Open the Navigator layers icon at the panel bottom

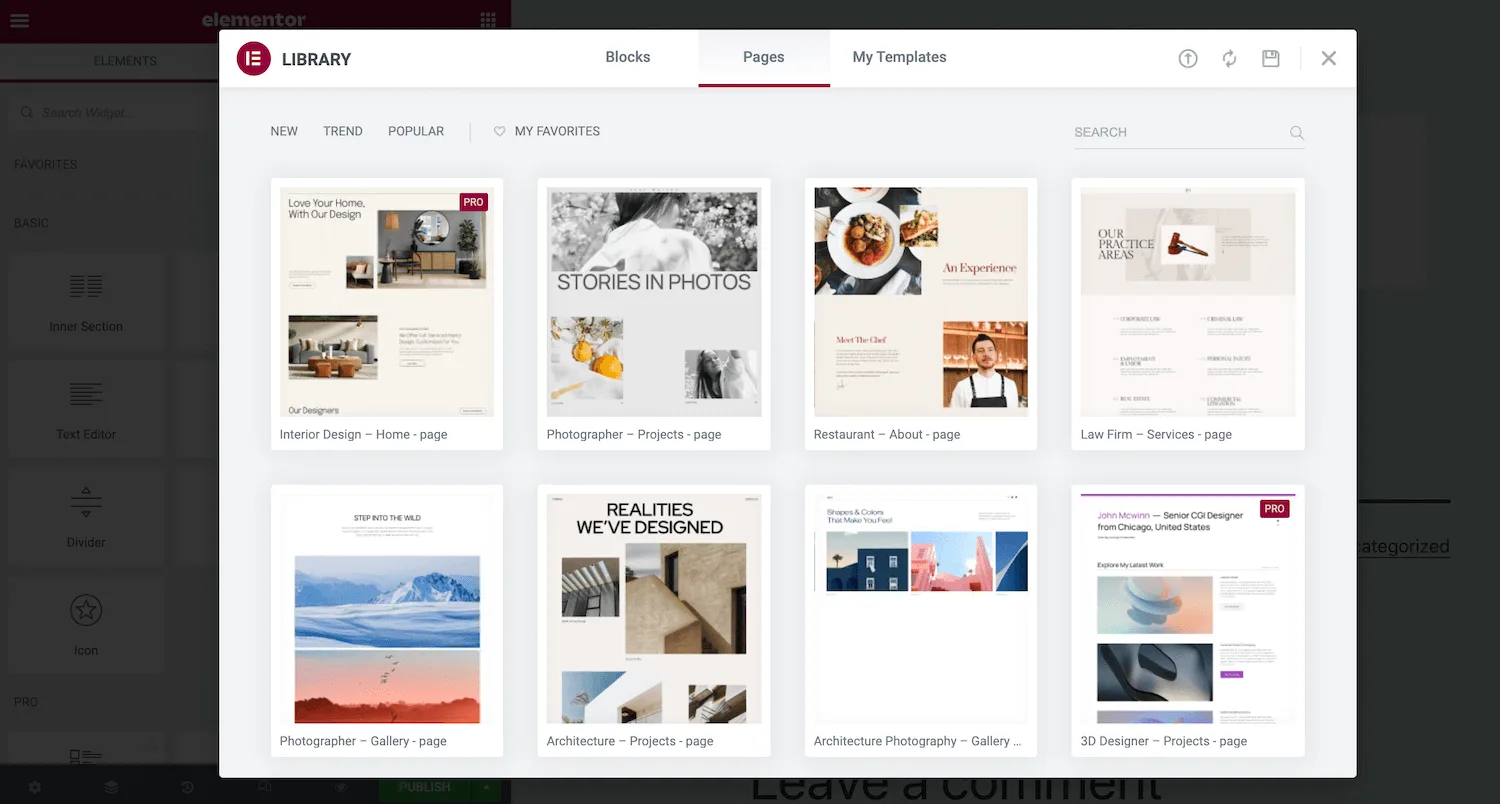111,787
